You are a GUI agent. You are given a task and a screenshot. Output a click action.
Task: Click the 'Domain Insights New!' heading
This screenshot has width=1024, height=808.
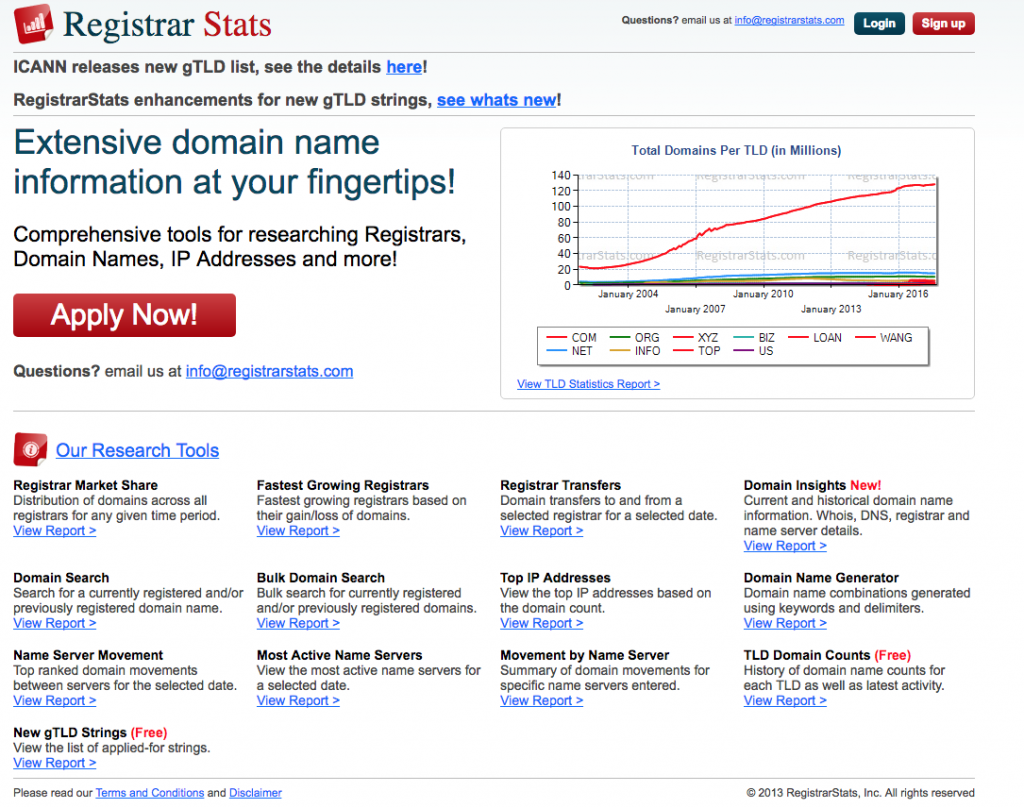pyautogui.click(x=812, y=485)
